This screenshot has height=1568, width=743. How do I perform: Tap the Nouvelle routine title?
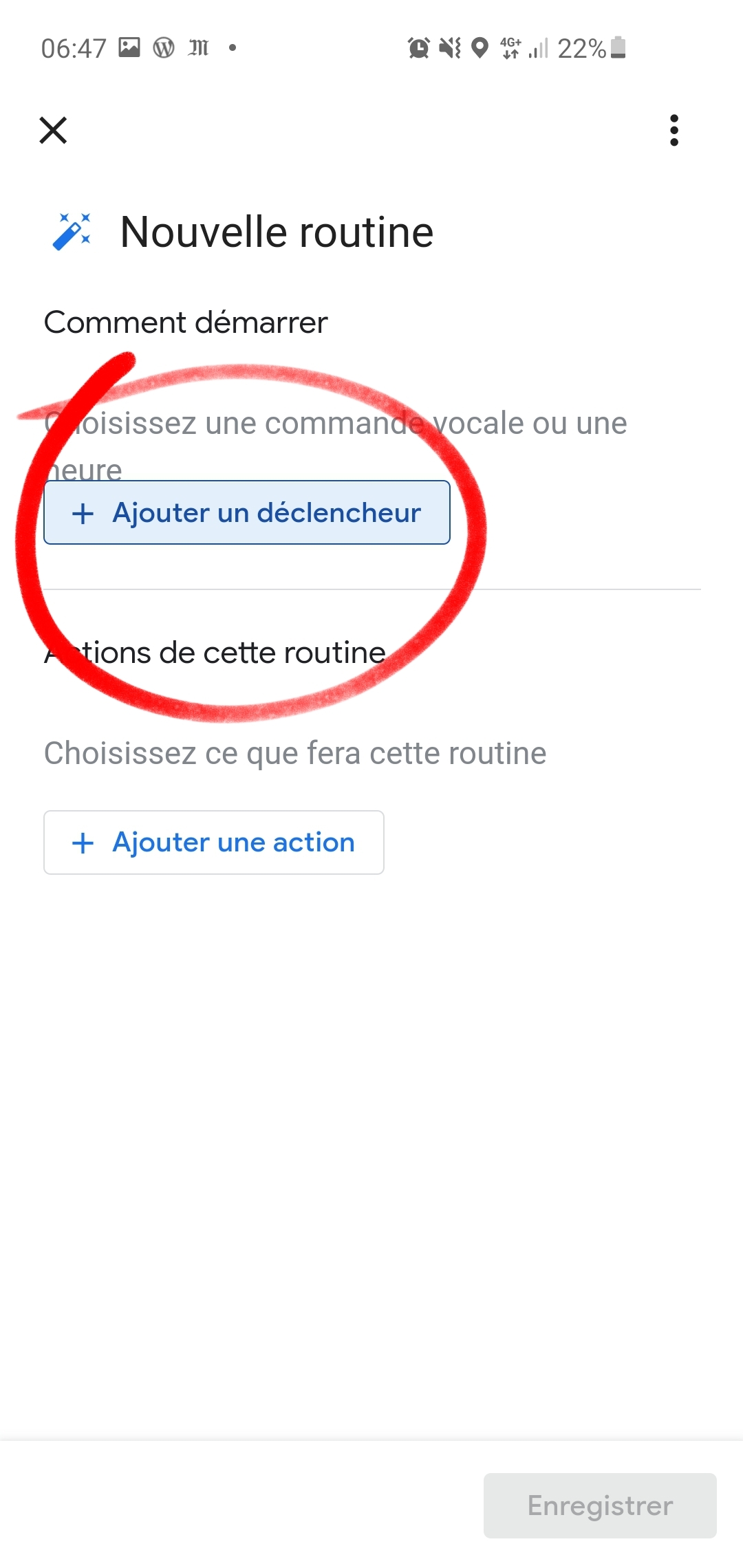tap(277, 232)
